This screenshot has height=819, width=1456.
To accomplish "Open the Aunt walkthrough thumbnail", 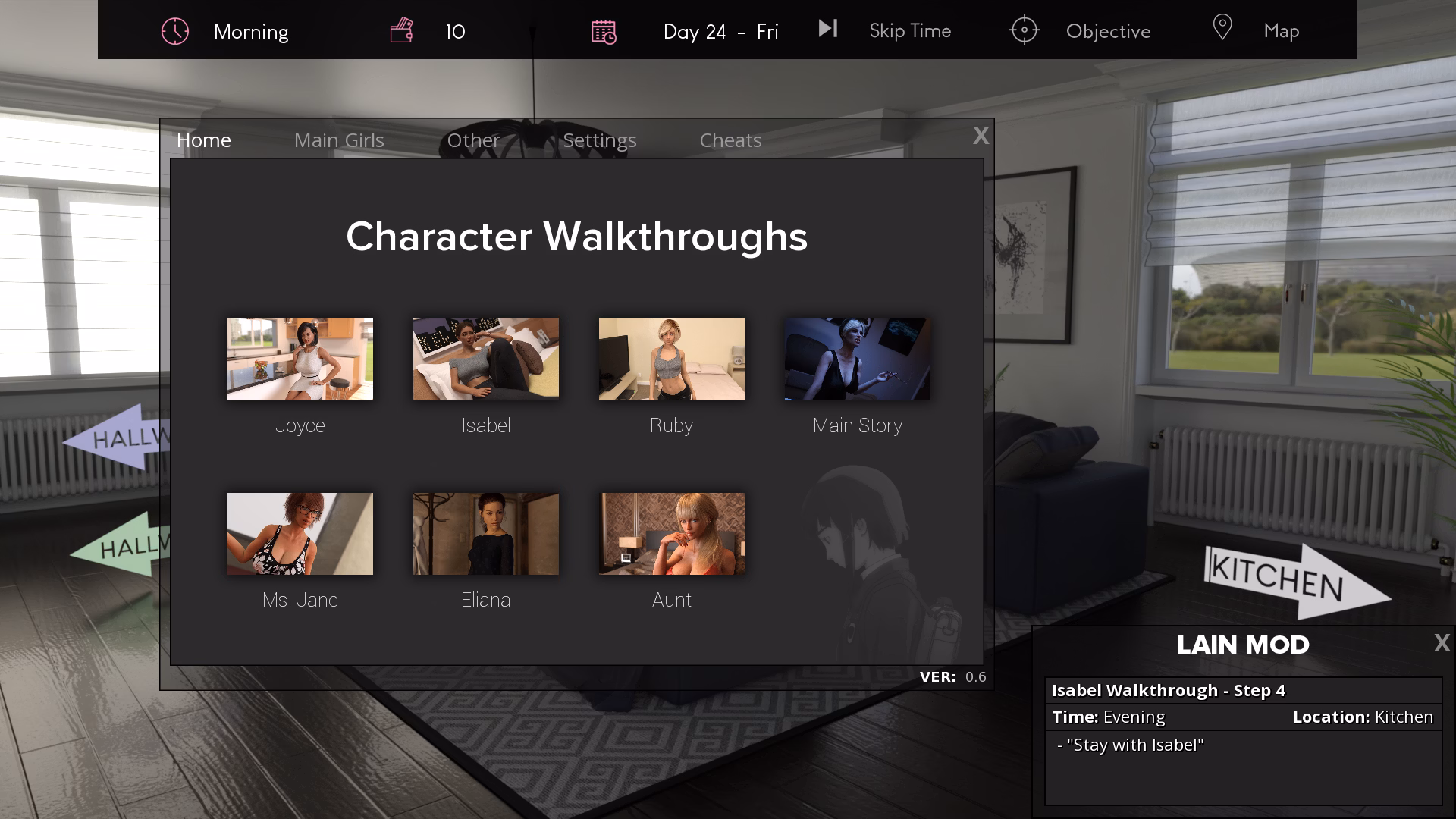I will [x=672, y=534].
